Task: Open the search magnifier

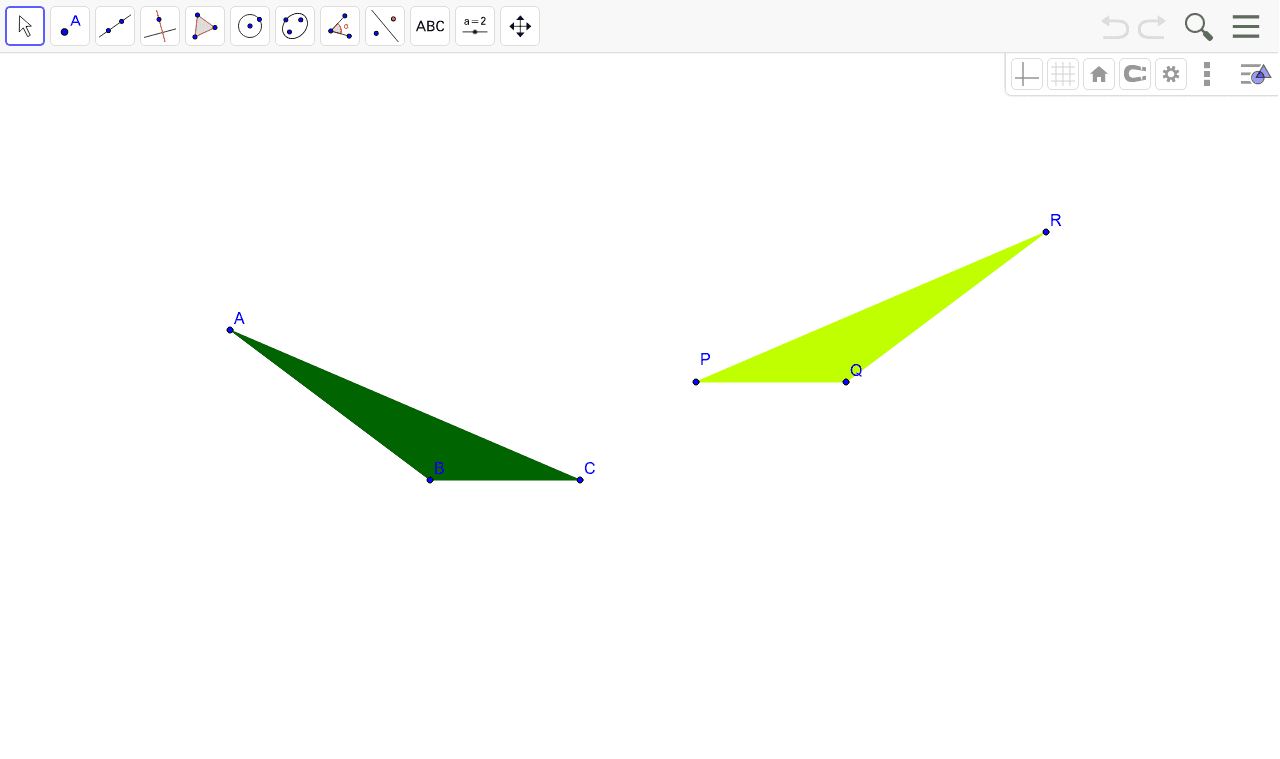Action: click(1198, 27)
